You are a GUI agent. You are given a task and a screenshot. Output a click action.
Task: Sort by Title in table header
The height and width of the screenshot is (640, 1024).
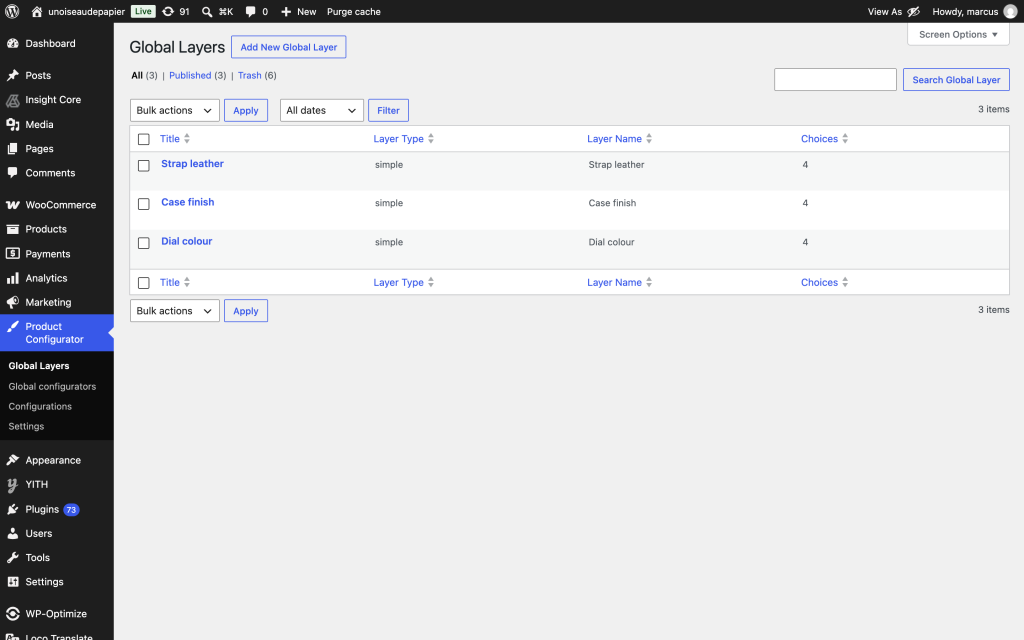click(x=174, y=138)
